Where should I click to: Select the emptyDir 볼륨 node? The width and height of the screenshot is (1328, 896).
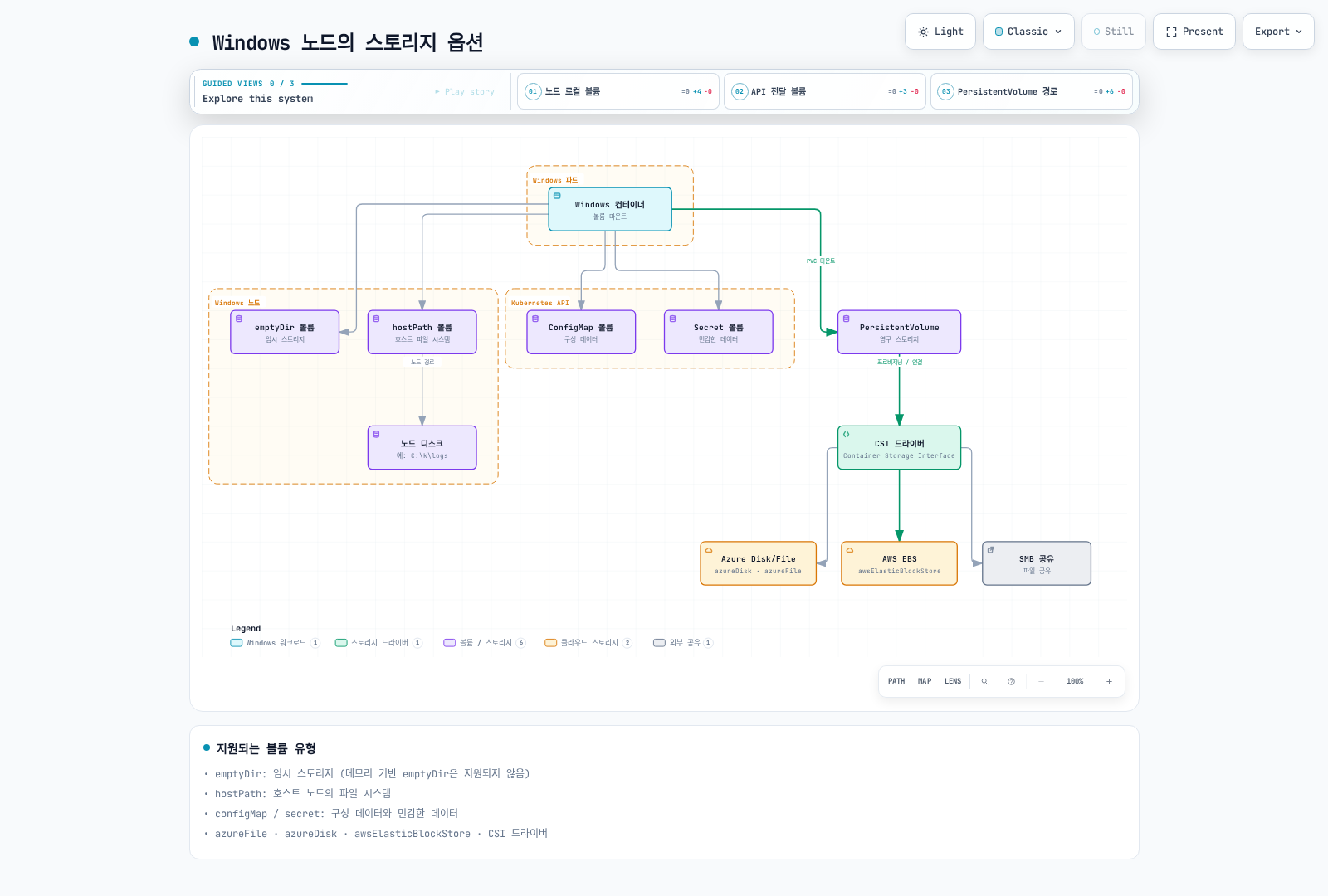[x=285, y=332]
